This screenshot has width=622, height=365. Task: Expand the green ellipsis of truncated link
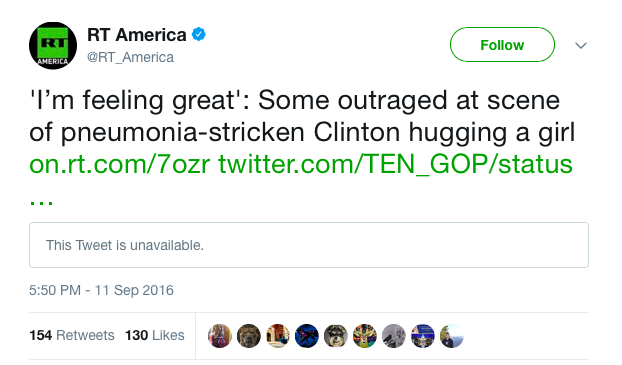point(41,202)
